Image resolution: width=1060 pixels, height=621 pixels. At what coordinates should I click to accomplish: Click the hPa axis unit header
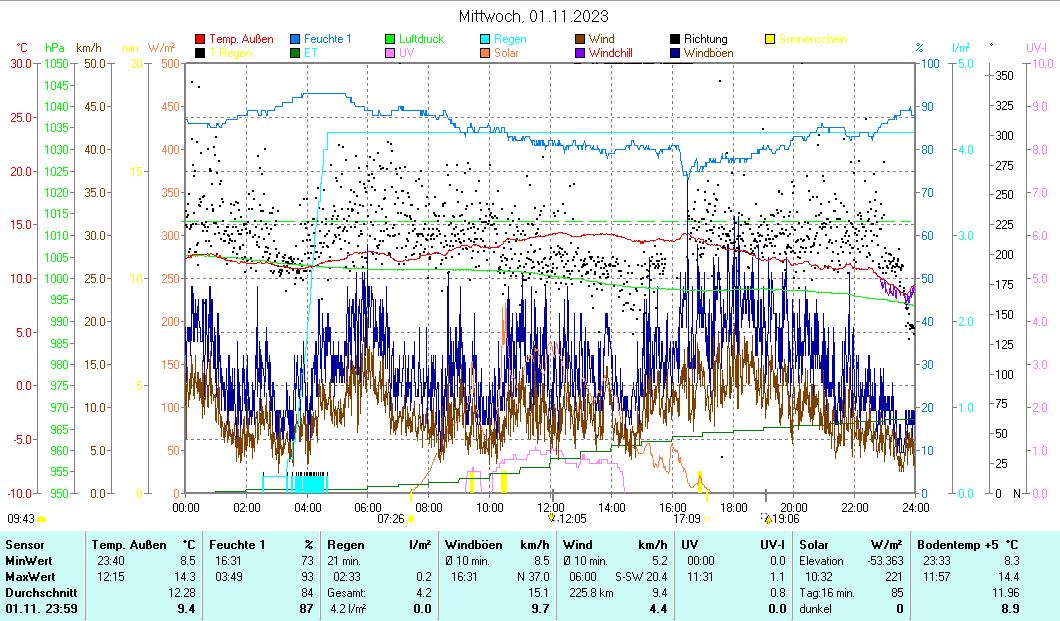(x=55, y=48)
